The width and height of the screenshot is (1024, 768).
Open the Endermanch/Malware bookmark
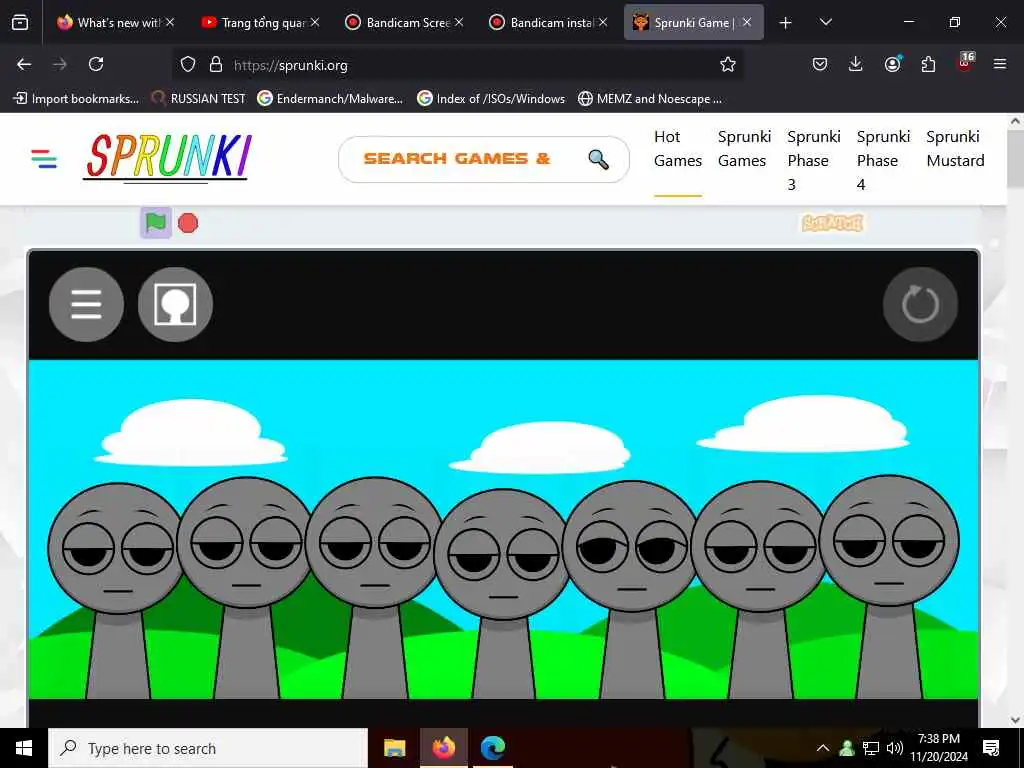click(x=330, y=99)
